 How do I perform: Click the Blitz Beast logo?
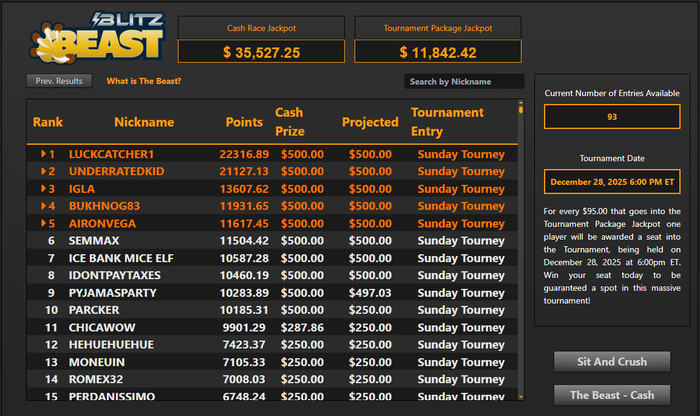pos(97,38)
